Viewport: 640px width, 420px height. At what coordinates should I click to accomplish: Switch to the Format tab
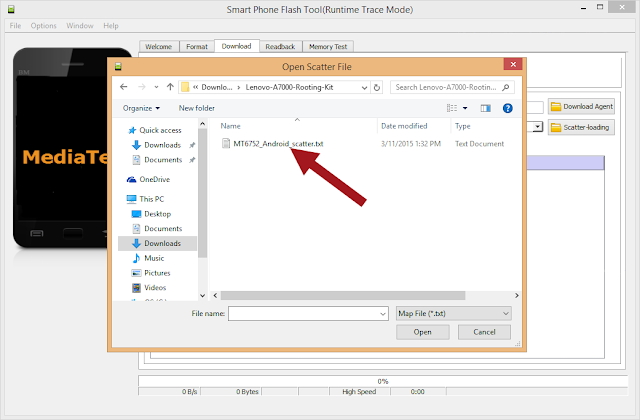[x=197, y=47]
